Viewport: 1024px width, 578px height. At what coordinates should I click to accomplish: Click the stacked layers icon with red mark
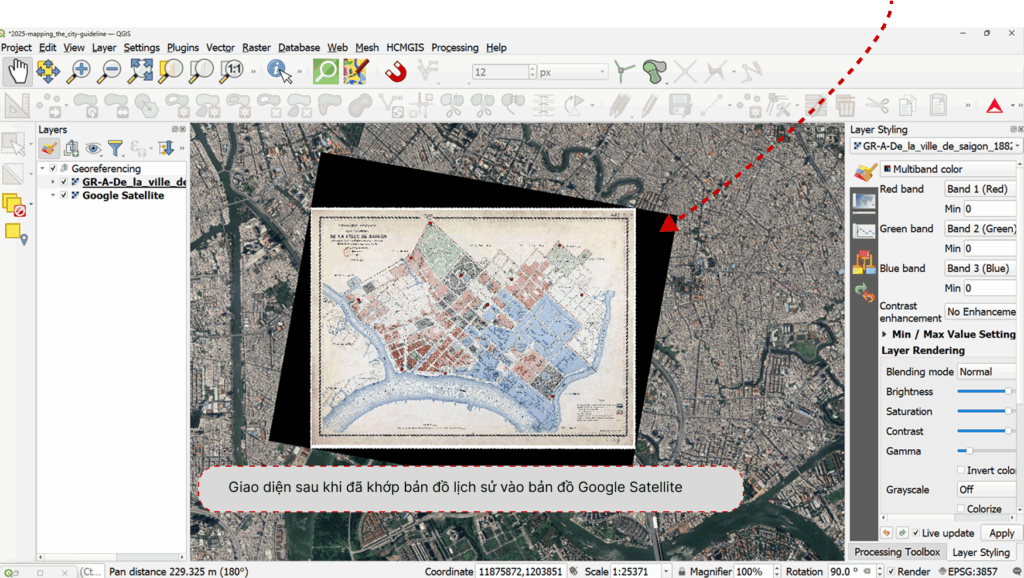pos(13,204)
